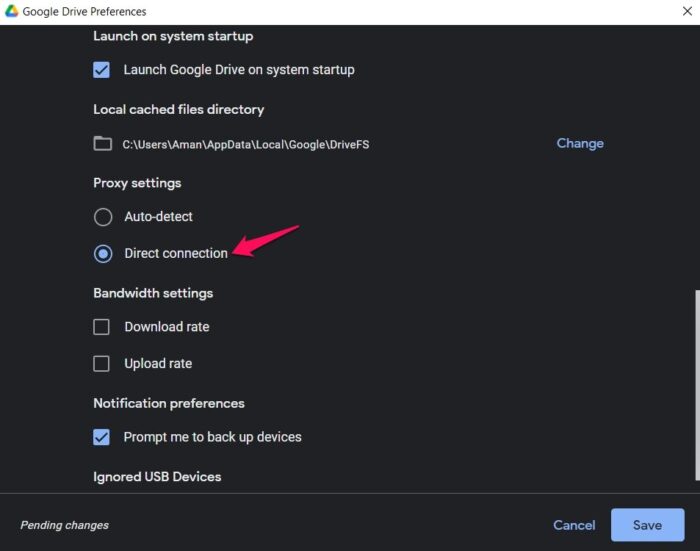Image resolution: width=700 pixels, height=551 pixels.
Task: Click the Google Drive logo in title bar
Action: [11, 12]
